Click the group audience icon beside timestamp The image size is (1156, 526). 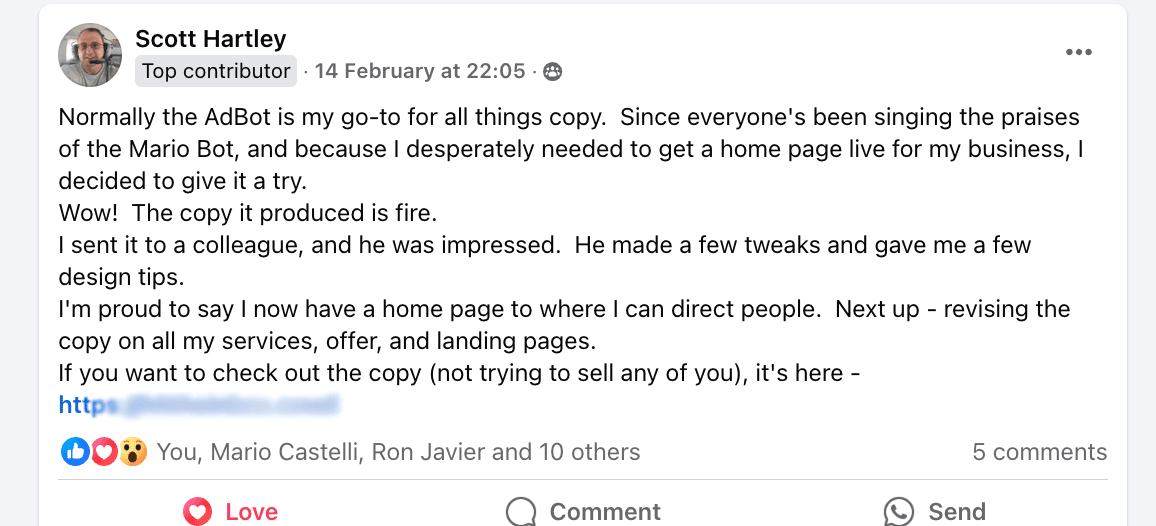552,71
